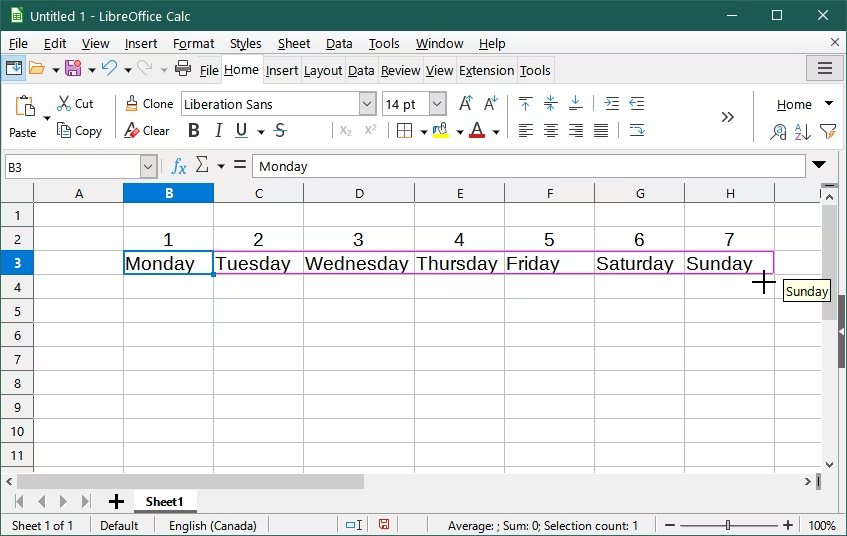Add a new sheet
The width and height of the screenshot is (847, 536).
click(x=116, y=501)
